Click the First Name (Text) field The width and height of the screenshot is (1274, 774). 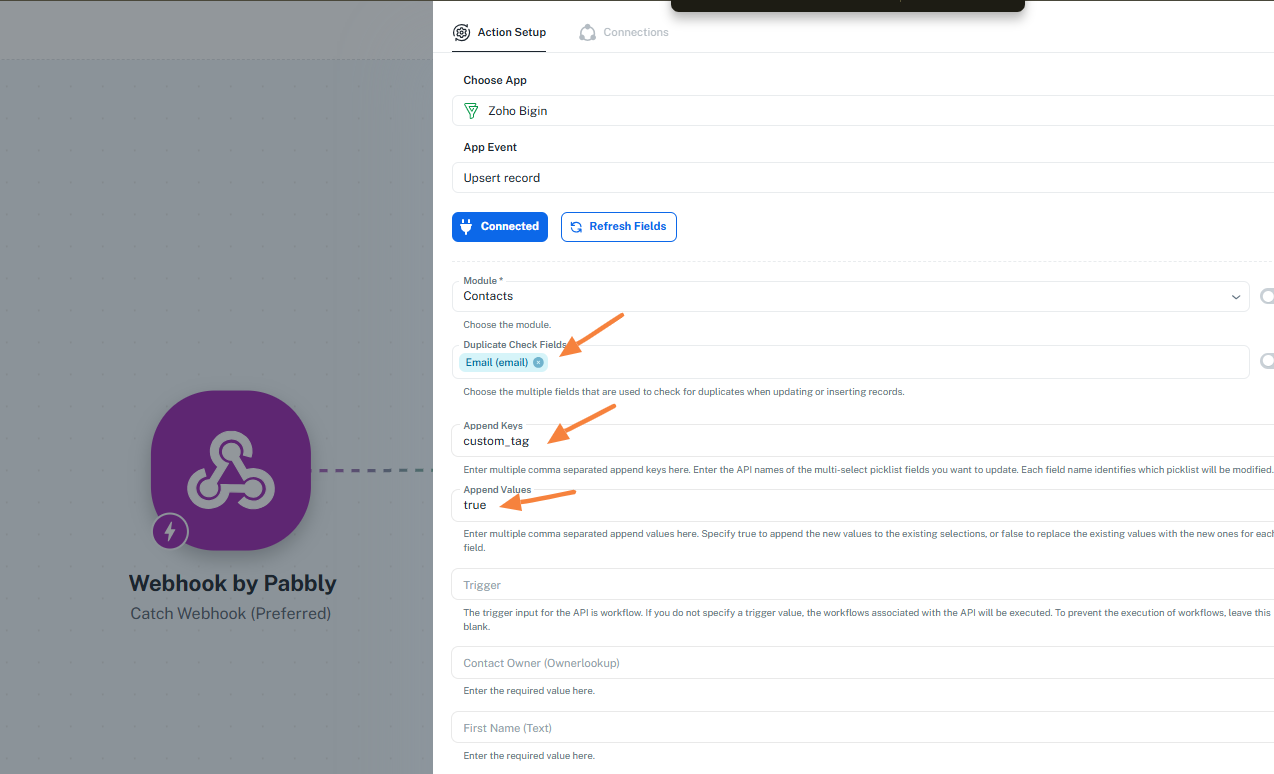(x=860, y=728)
